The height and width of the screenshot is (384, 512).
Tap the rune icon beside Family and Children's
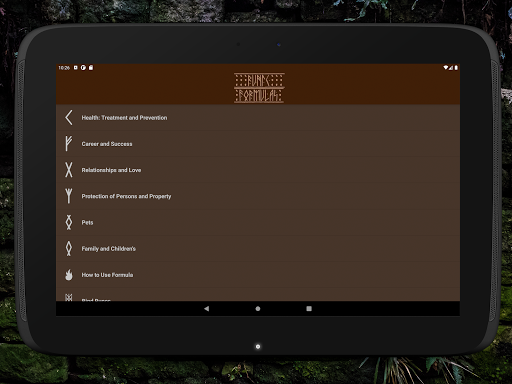pos(69,248)
